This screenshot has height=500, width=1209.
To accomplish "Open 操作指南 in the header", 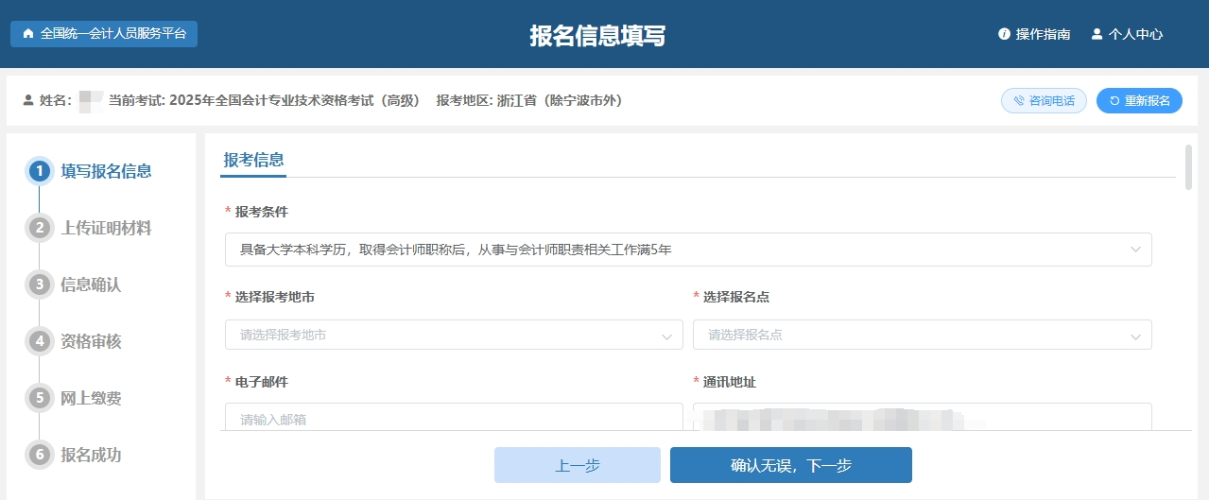I will [1042, 34].
